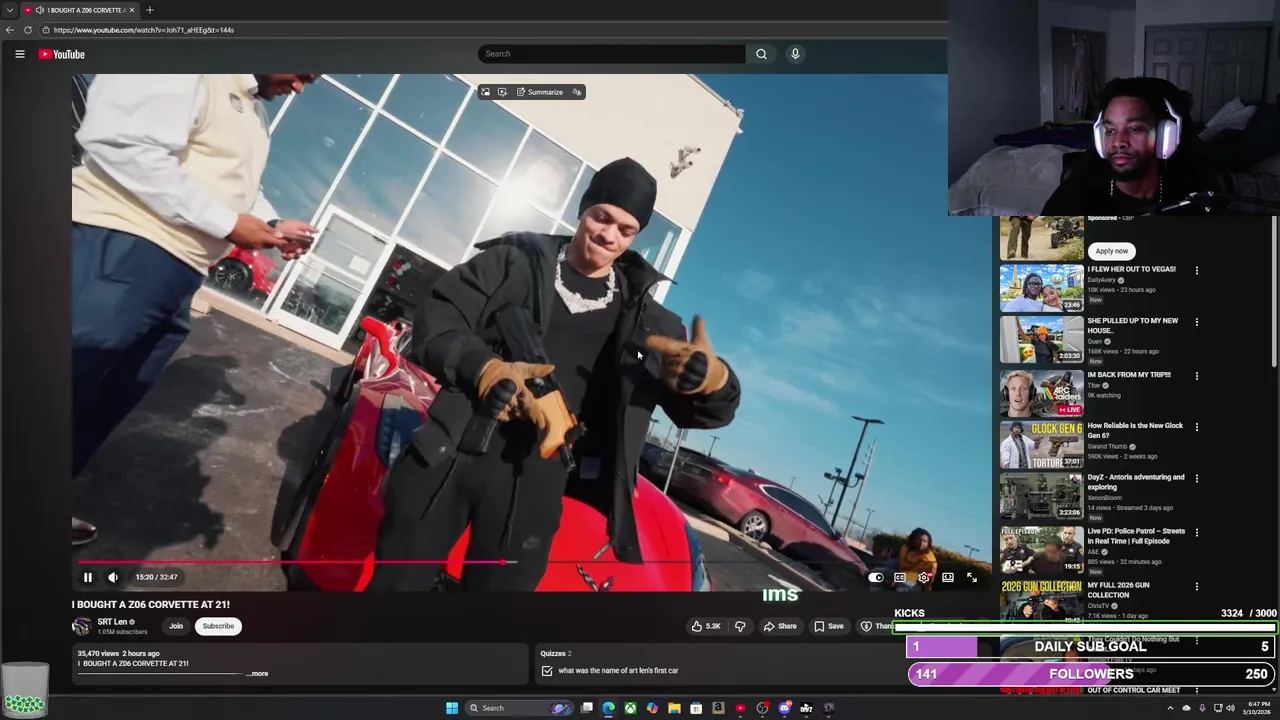
Task: Go back with browser back arrow
Action: tap(10, 30)
